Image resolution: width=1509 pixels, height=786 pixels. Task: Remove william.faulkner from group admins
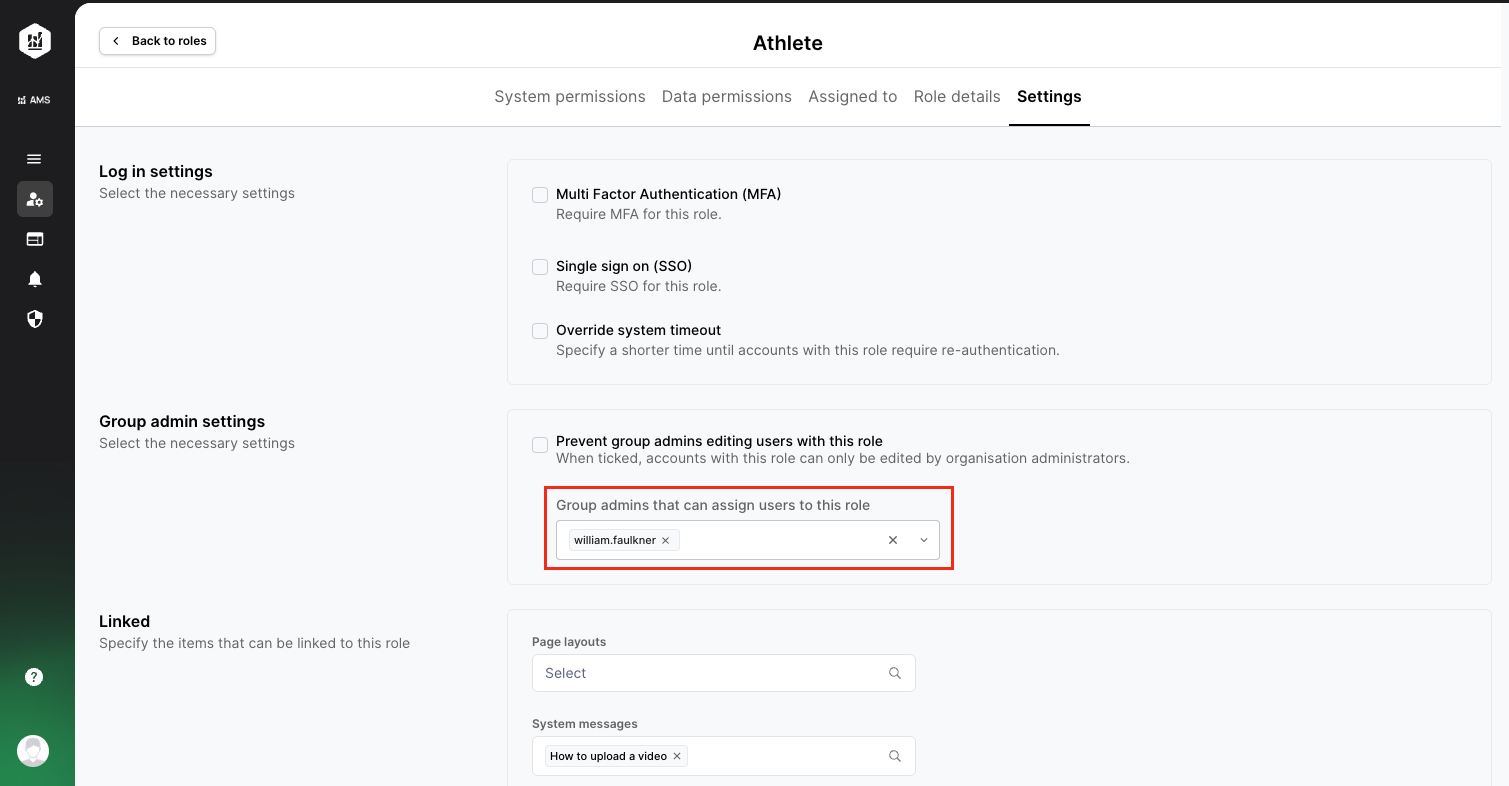[x=666, y=540]
